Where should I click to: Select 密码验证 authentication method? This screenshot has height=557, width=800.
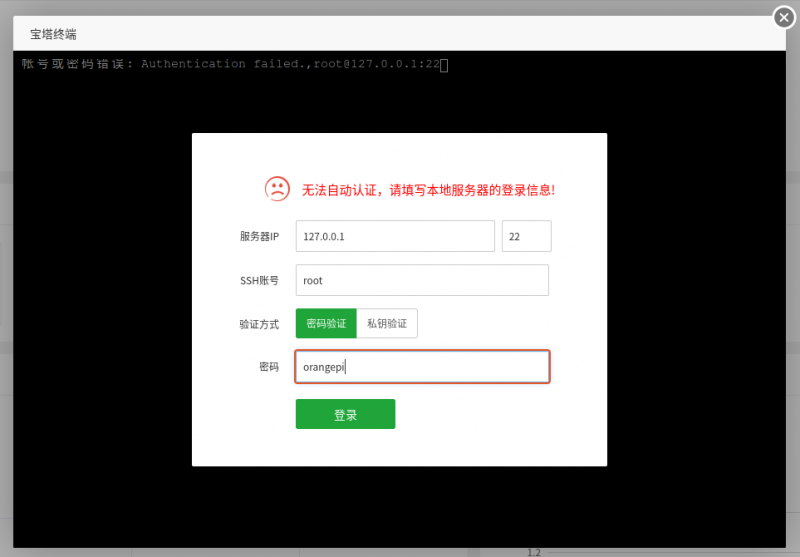point(326,323)
